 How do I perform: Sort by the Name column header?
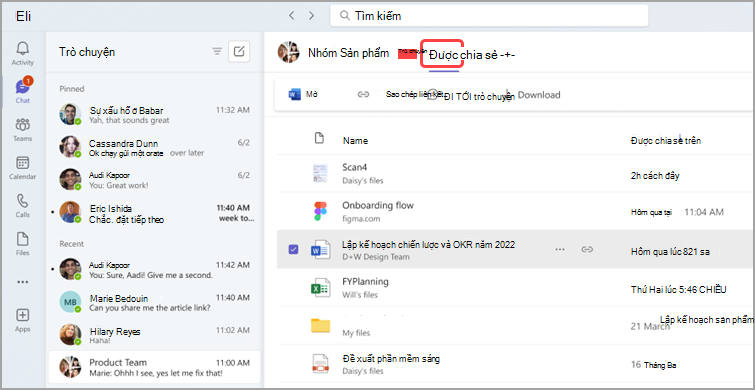(x=355, y=141)
